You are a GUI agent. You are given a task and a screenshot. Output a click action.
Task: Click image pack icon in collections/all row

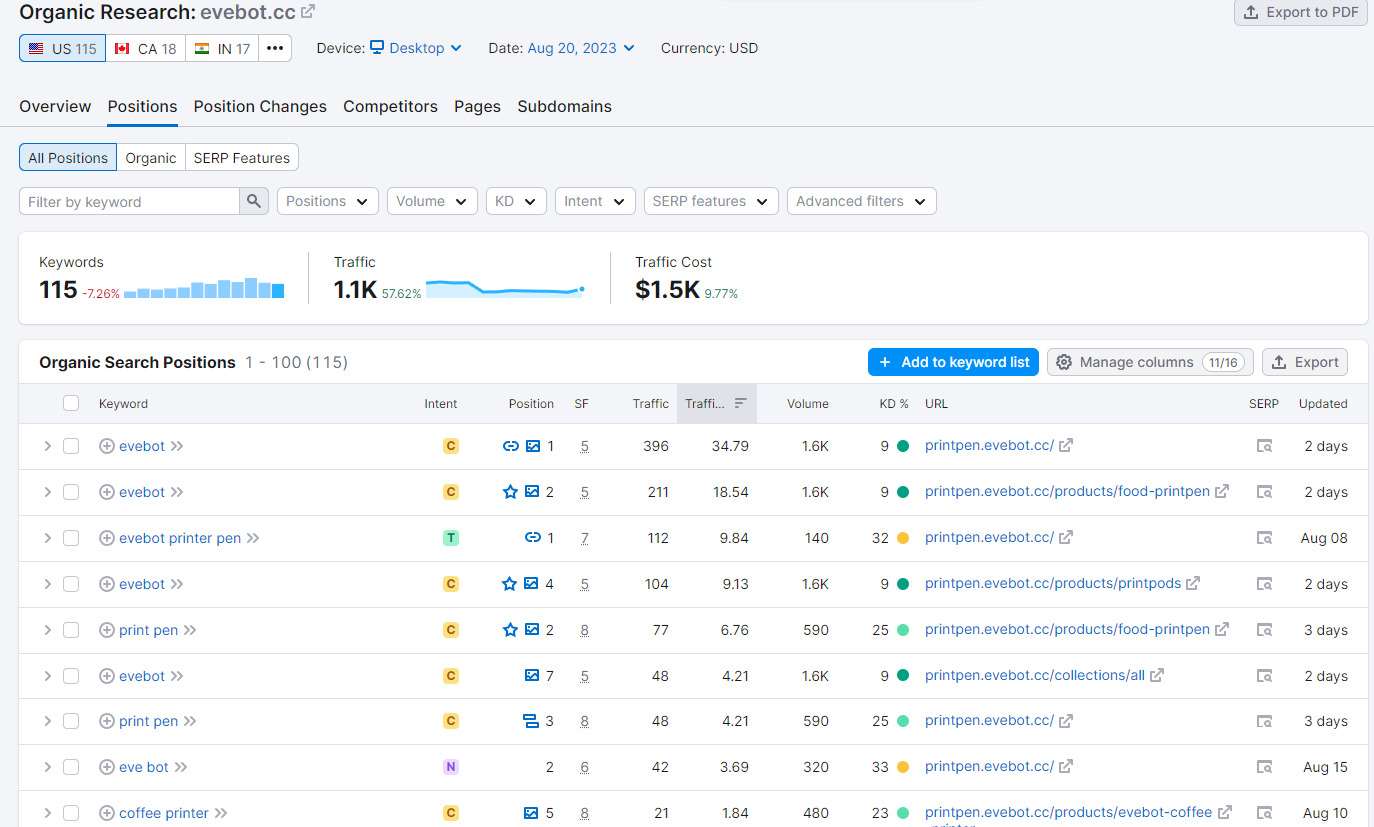(532, 676)
